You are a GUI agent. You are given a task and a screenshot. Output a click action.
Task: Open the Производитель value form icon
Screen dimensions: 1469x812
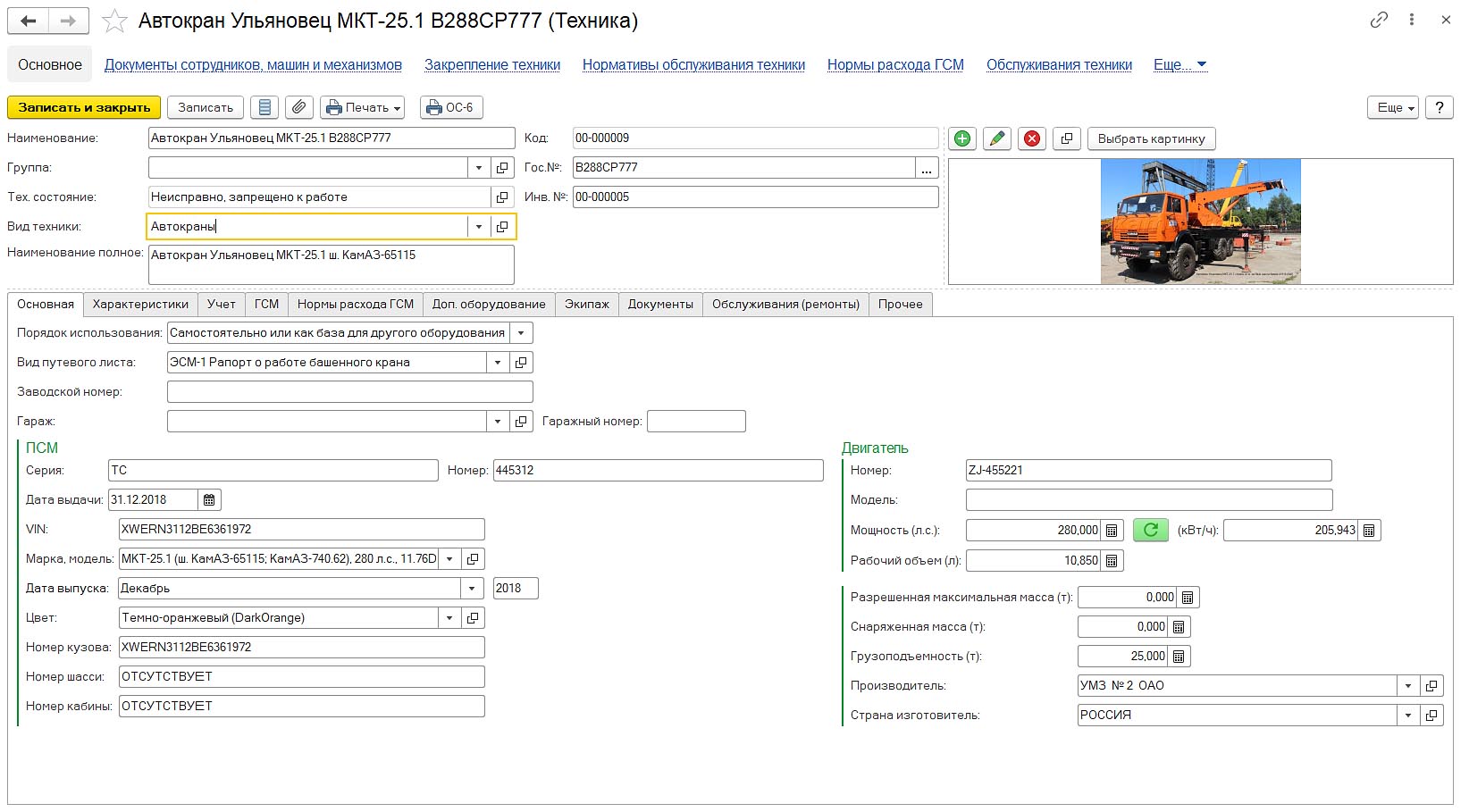[x=1431, y=686]
